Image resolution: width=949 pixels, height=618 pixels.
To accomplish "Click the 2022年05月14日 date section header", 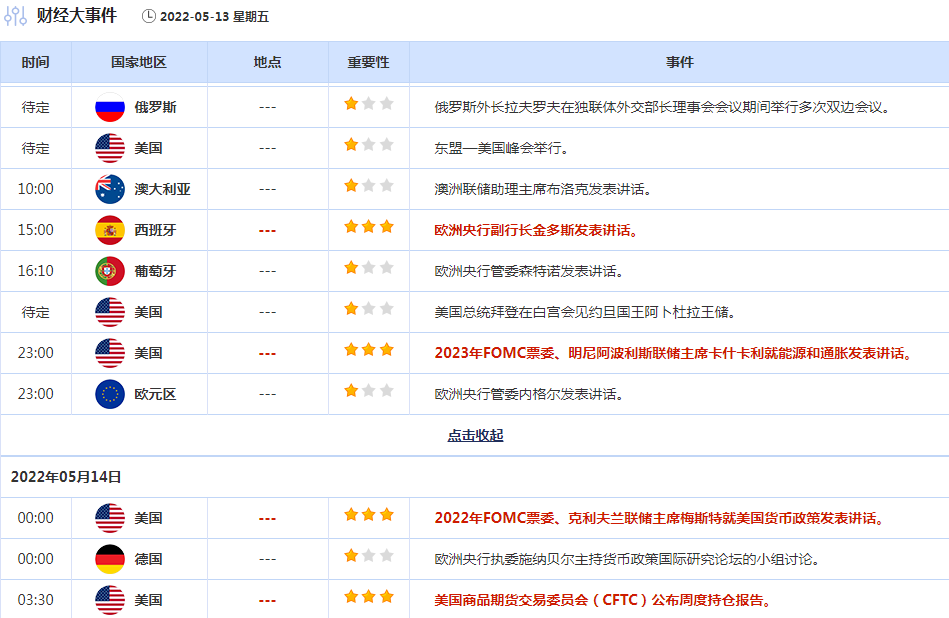I will [x=66, y=477].
